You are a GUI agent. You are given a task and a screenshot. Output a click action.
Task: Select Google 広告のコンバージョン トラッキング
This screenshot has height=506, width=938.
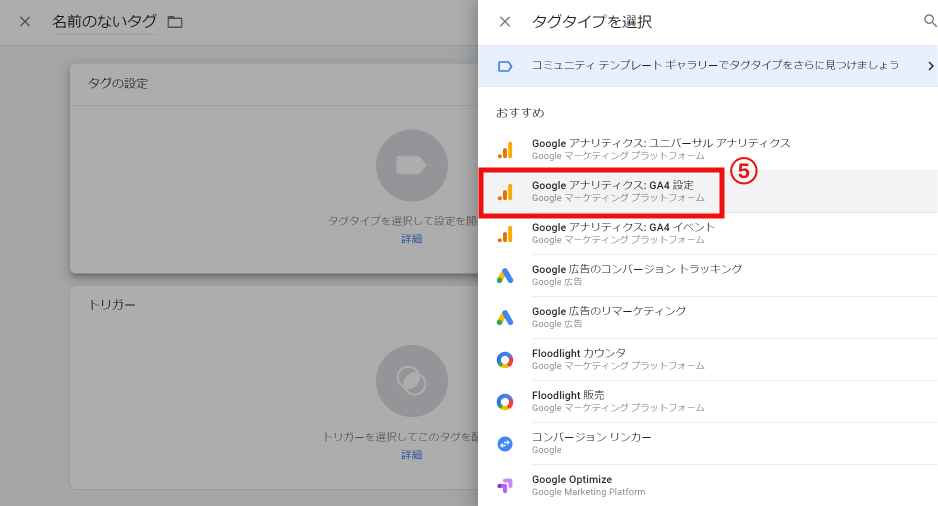pyautogui.click(x=708, y=275)
